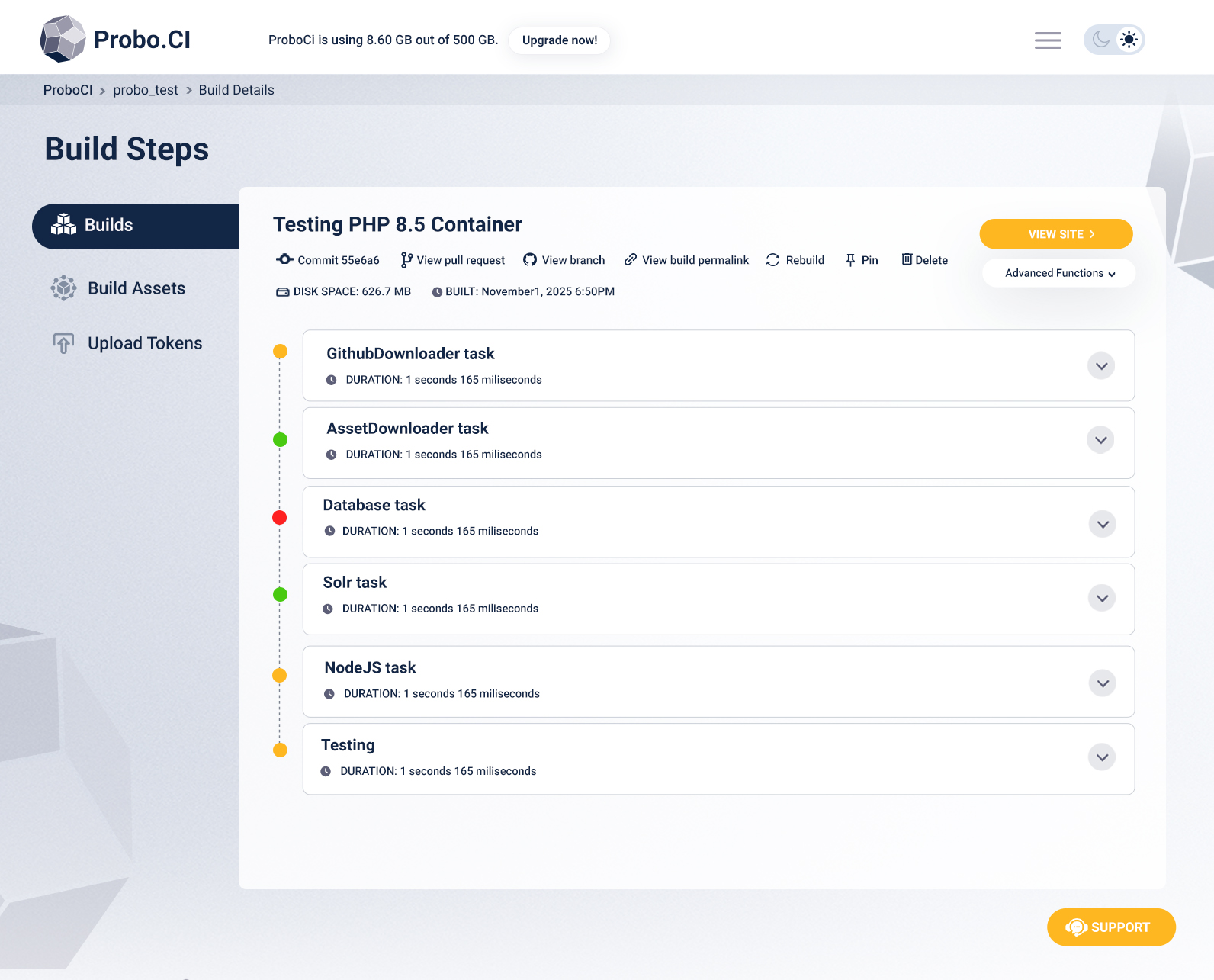Screen dimensions: 1214x980
Task: Click the Commit 55e6a6 label
Action: coord(339,260)
